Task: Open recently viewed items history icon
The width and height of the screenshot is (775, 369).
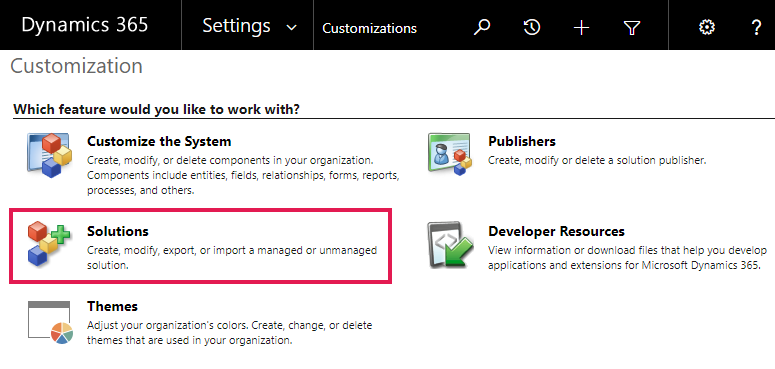Action: click(x=531, y=28)
